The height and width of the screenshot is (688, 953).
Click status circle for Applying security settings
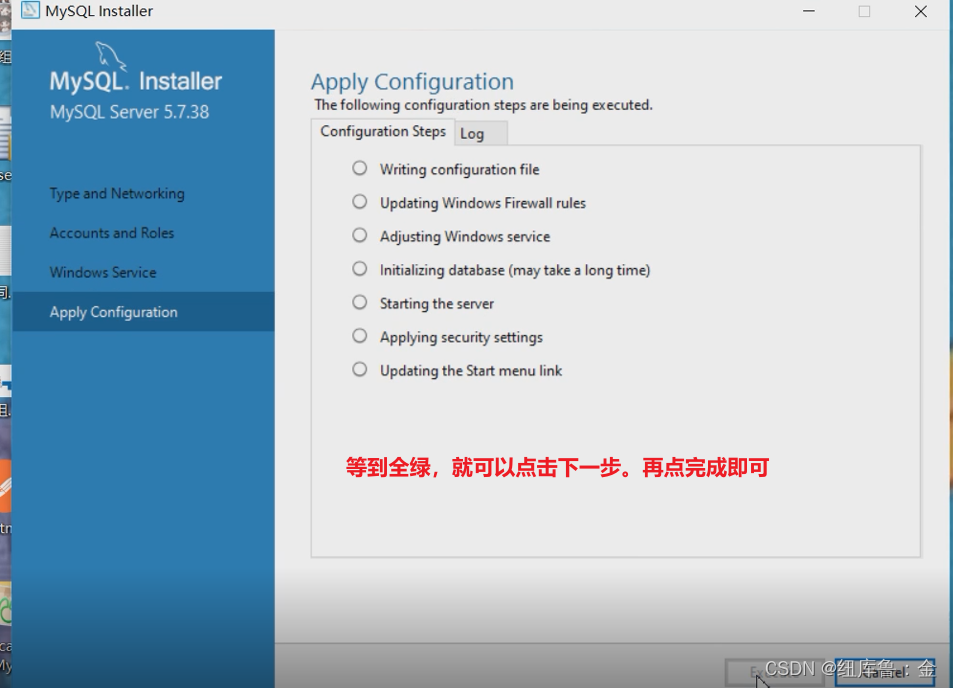click(x=360, y=335)
